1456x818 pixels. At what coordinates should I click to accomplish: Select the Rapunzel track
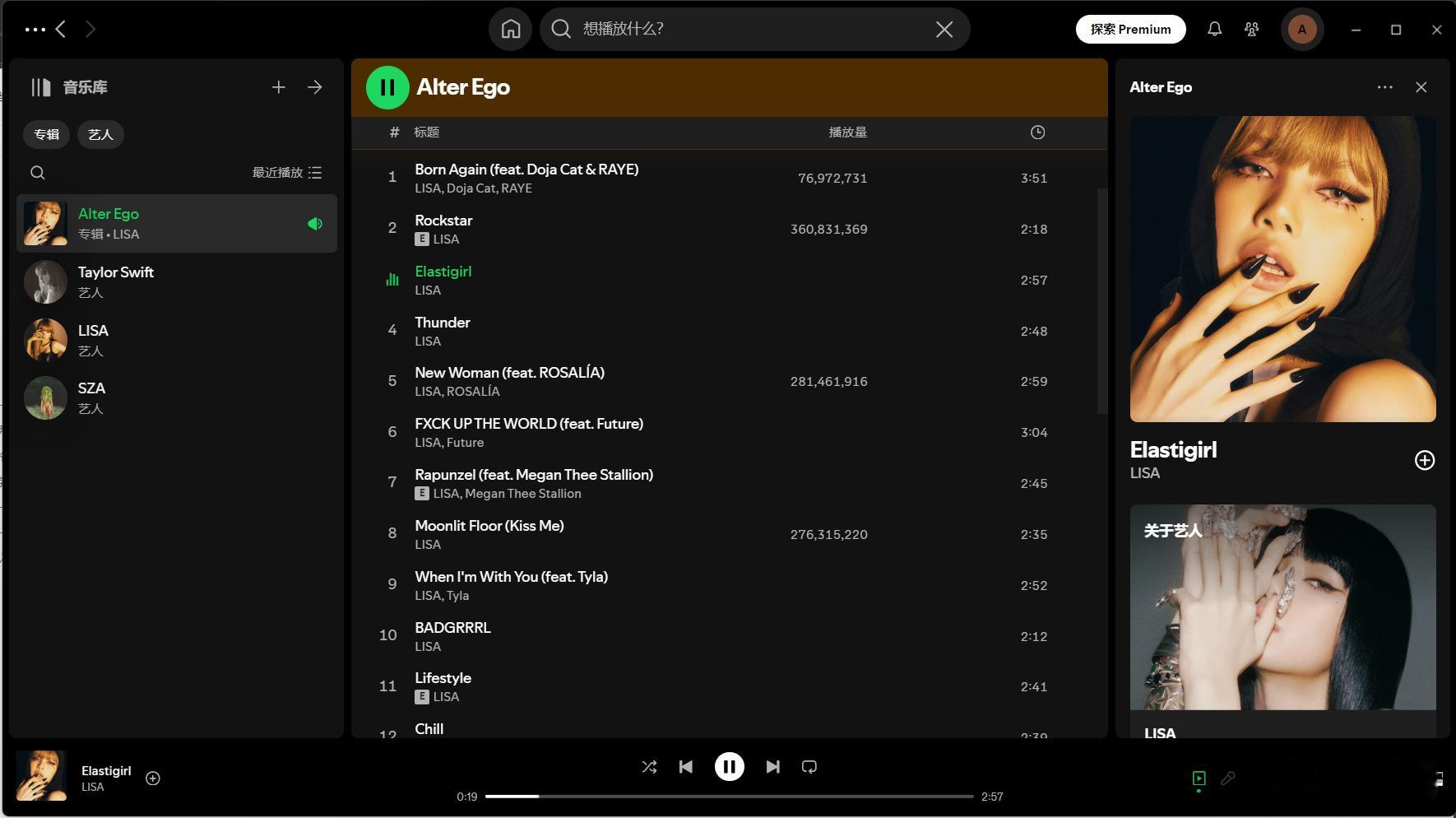coord(730,483)
